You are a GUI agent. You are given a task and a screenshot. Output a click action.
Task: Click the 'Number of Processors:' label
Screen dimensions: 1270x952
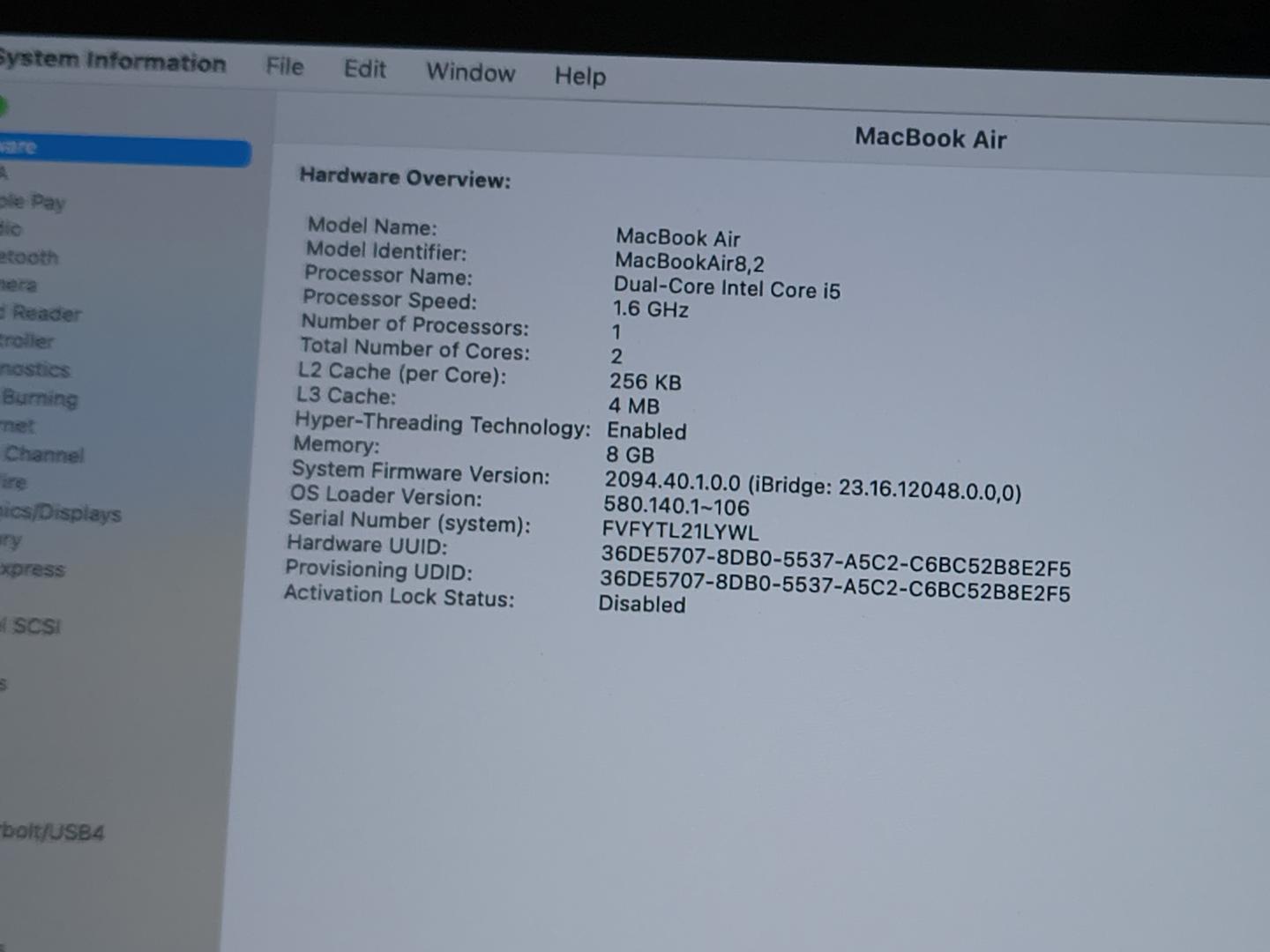pos(415,324)
